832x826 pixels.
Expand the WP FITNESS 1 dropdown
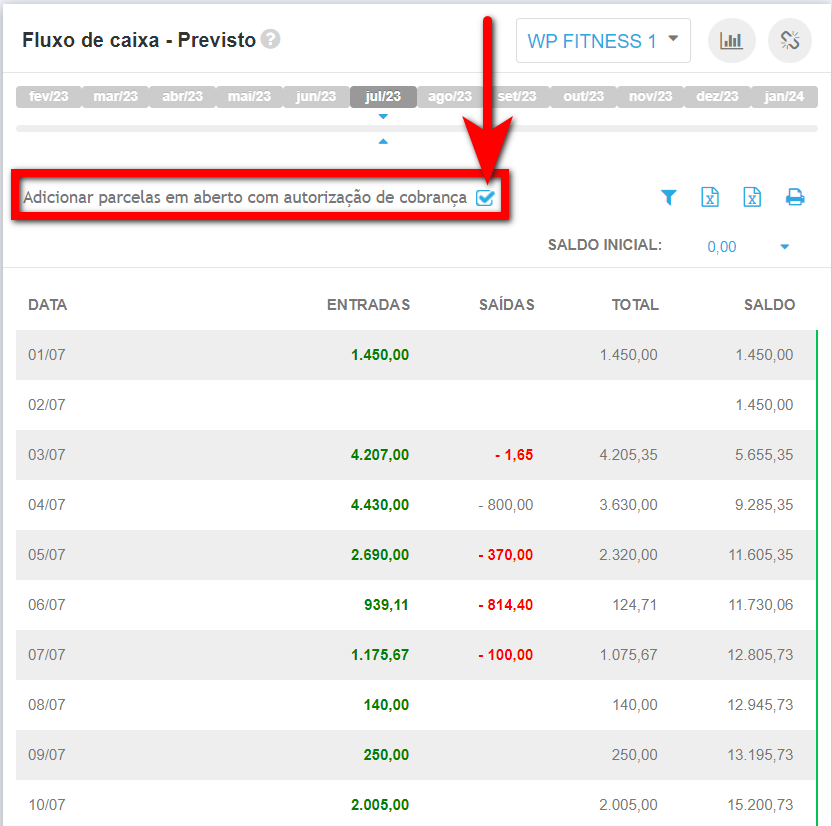pos(603,41)
